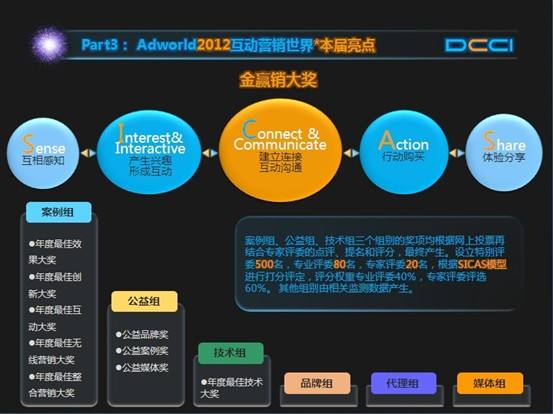Click the 金赢销大奖 heading
The width and height of the screenshot is (553, 414).
pyautogui.click(x=279, y=80)
